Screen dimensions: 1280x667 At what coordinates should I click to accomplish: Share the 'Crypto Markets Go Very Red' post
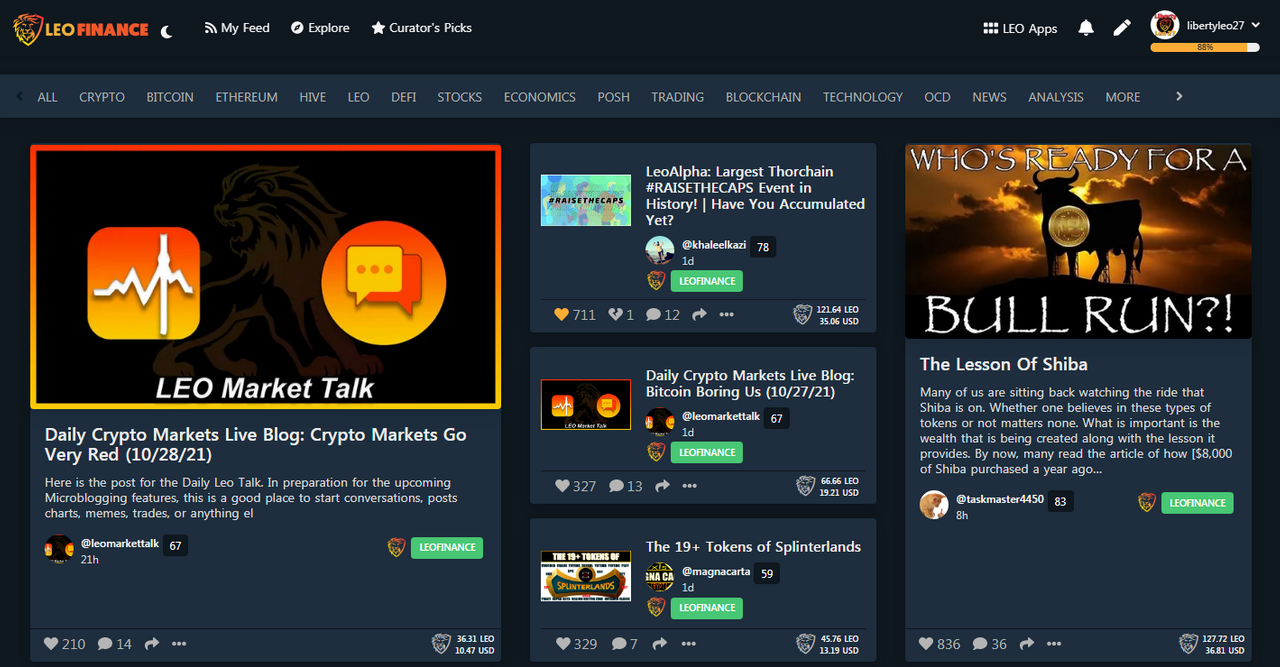(x=152, y=644)
